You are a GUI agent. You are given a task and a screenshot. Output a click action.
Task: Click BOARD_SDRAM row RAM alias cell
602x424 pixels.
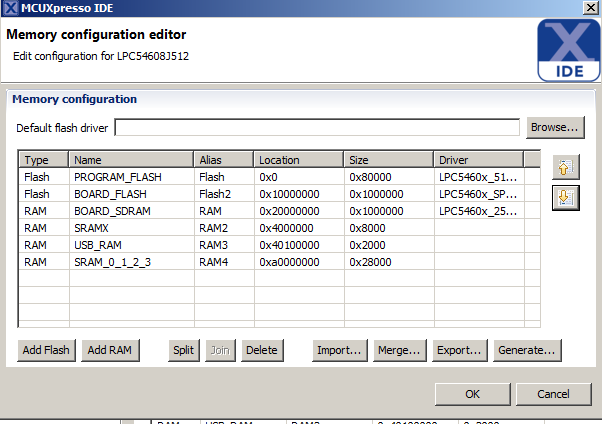(224, 211)
